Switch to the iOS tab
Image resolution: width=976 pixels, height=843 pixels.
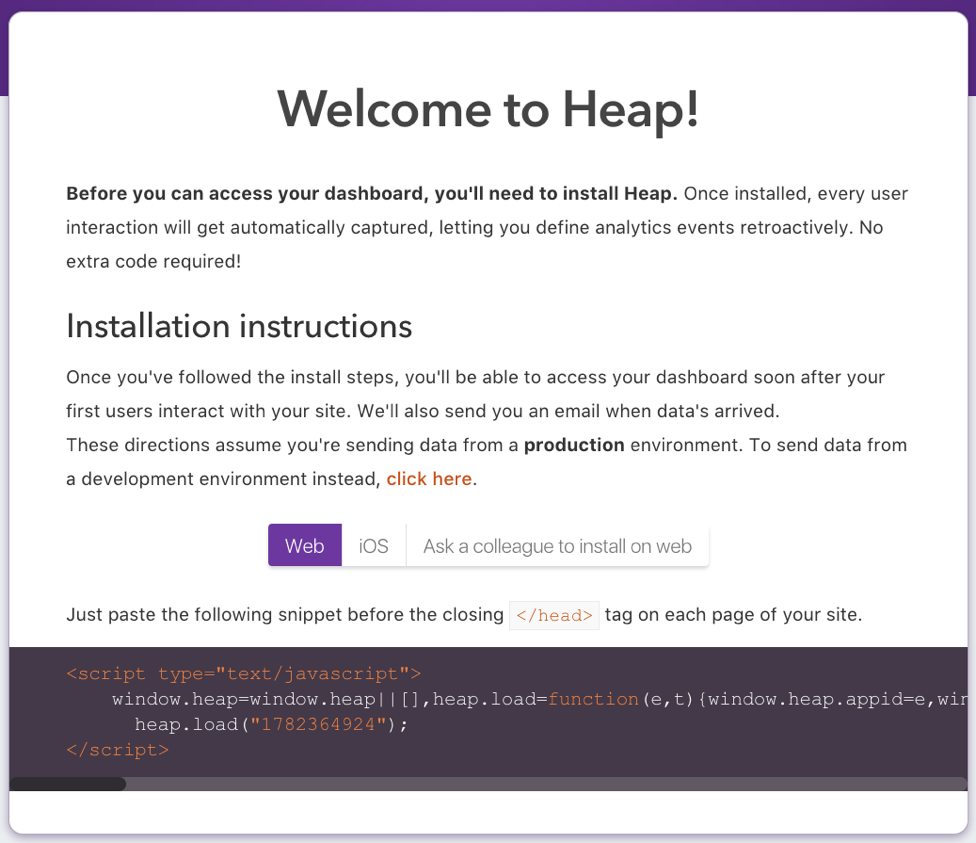click(x=373, y=545)
